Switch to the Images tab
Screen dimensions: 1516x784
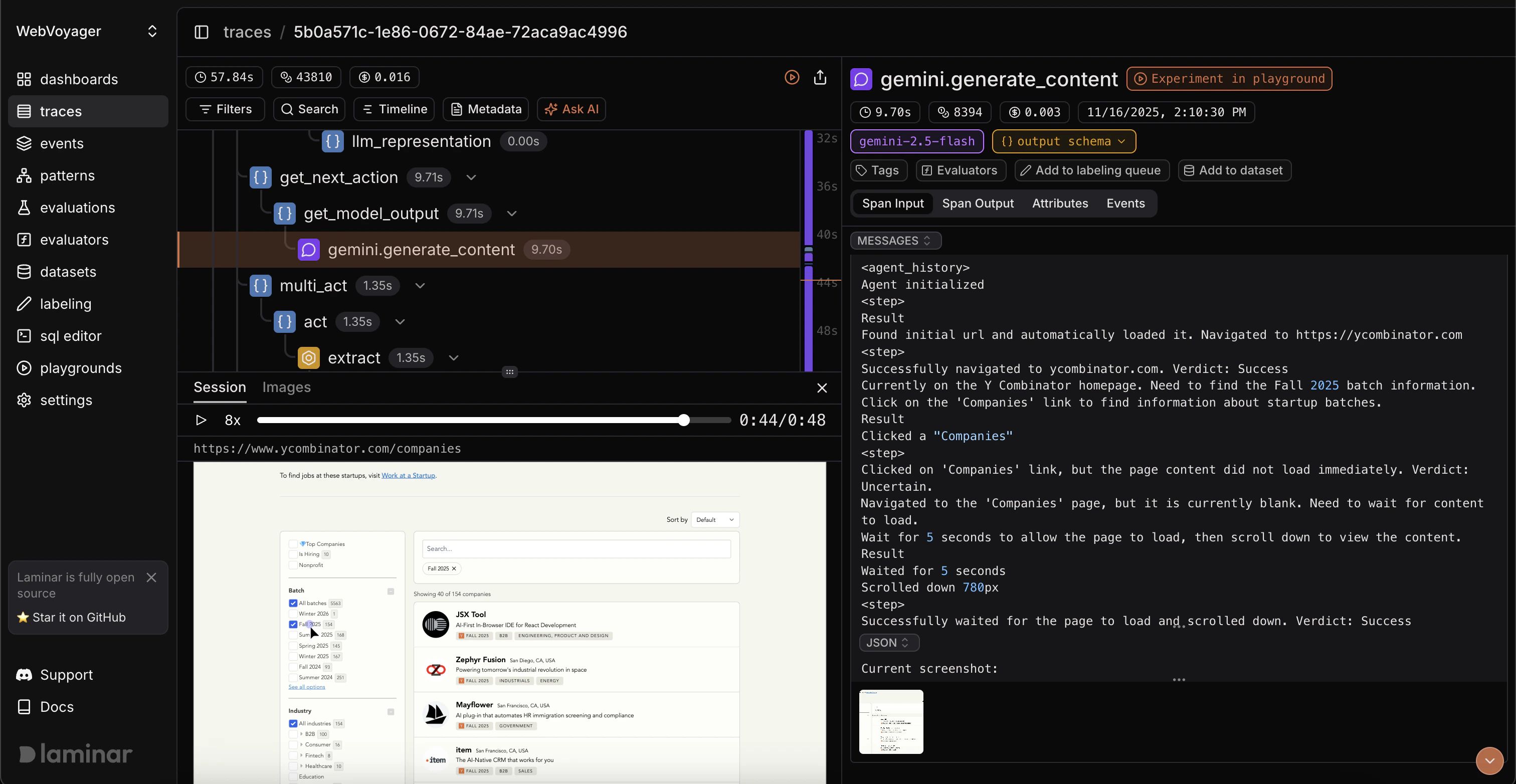tap(286, 387)
